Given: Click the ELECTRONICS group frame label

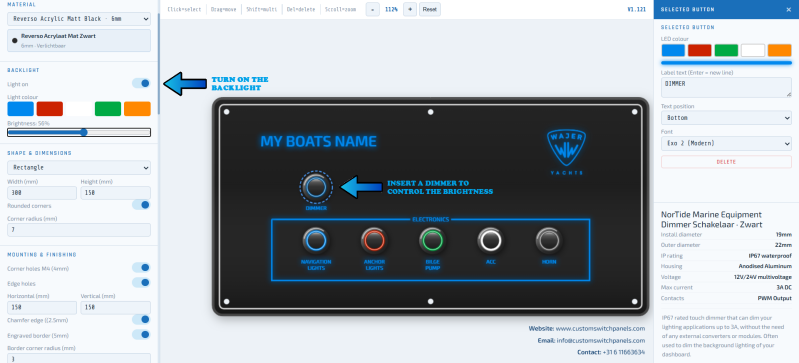Looking at the screenshot, I should coord(431,219).
